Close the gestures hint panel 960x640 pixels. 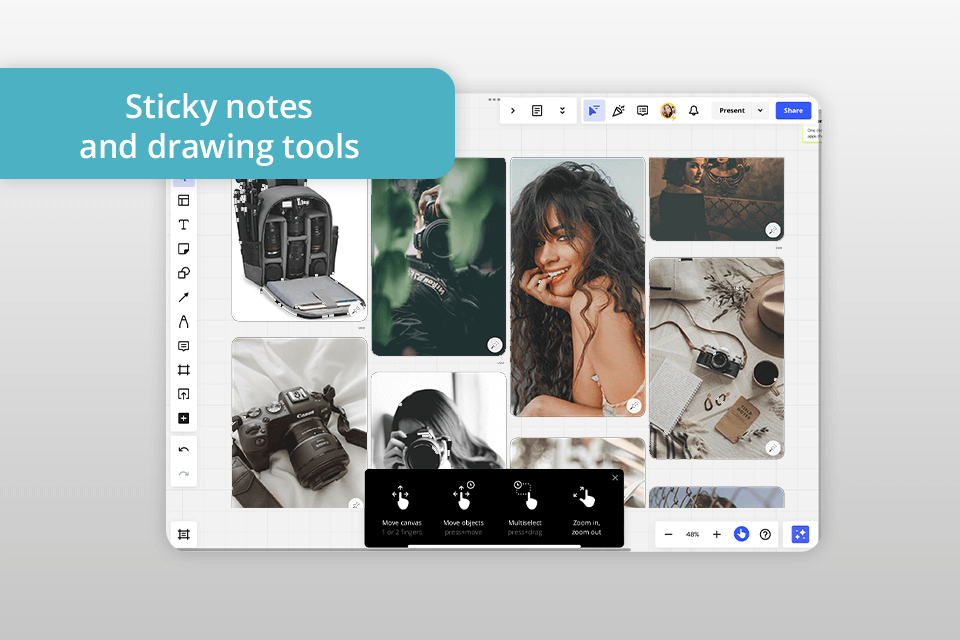[615, 478]
